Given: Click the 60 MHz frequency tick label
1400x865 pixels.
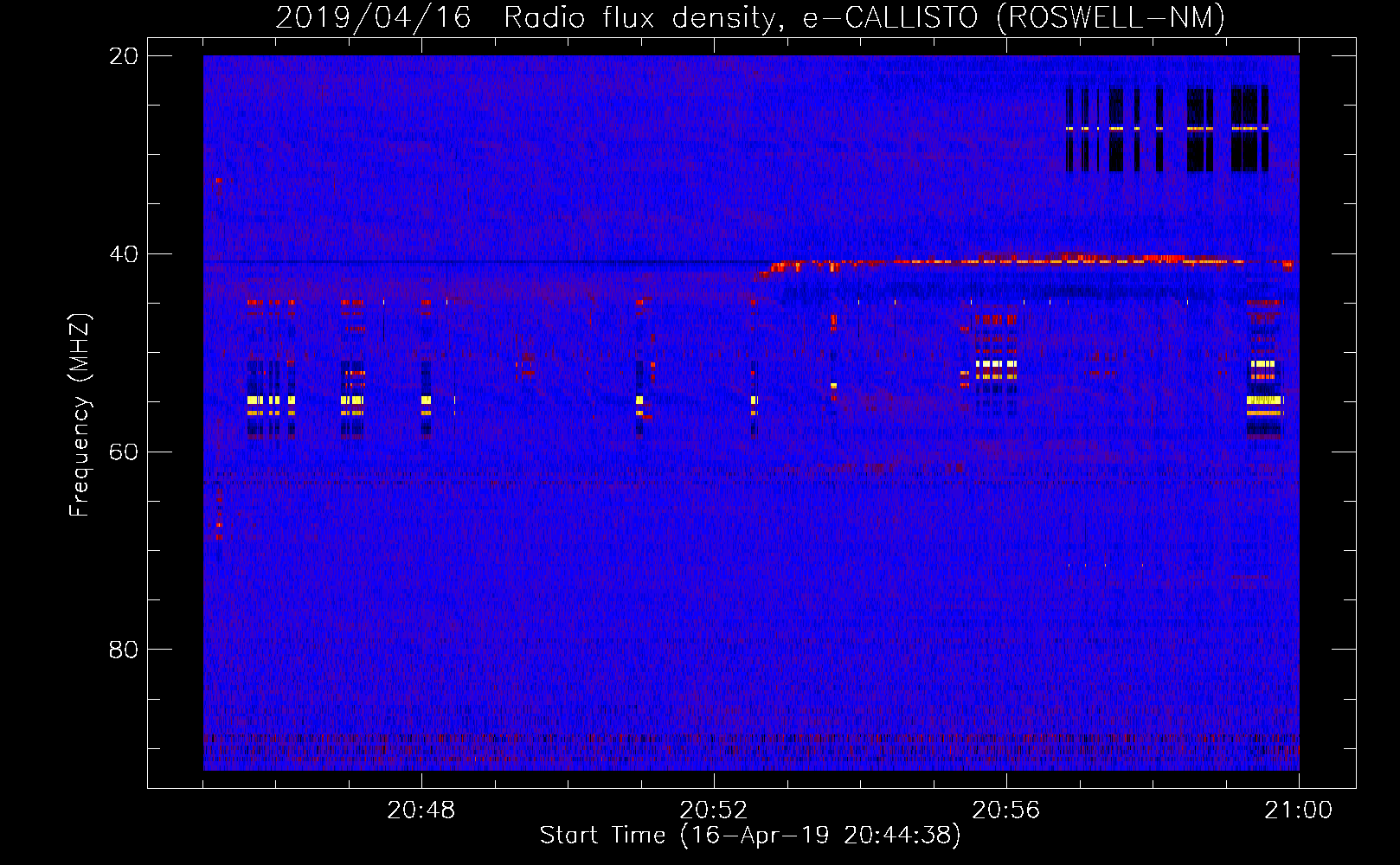Looking at the screenshot, I should [124, 452].
